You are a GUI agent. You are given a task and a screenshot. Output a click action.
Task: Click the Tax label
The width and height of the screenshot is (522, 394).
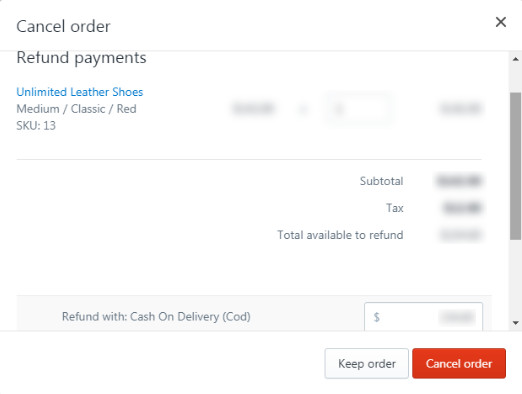pyautogui.click(x=395, y=208)
